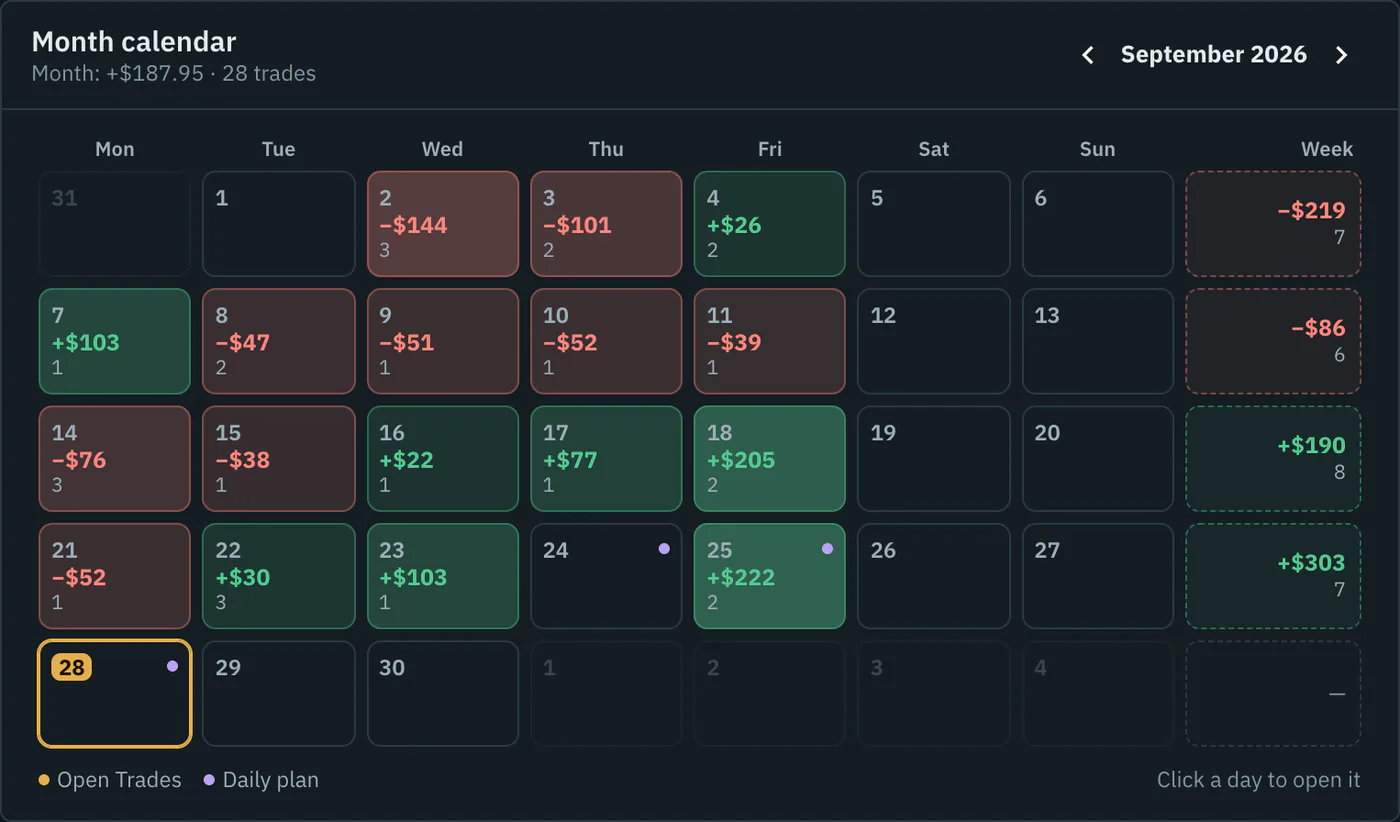Go to previous month with left chevron
This screenshot has width=1400, height=822.
click(1088, 55)
